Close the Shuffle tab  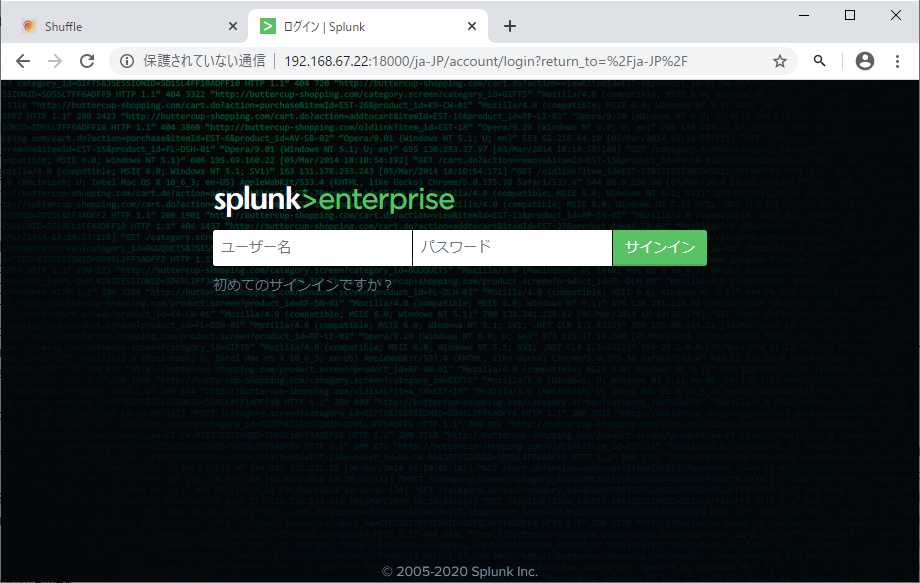[232, 26]
